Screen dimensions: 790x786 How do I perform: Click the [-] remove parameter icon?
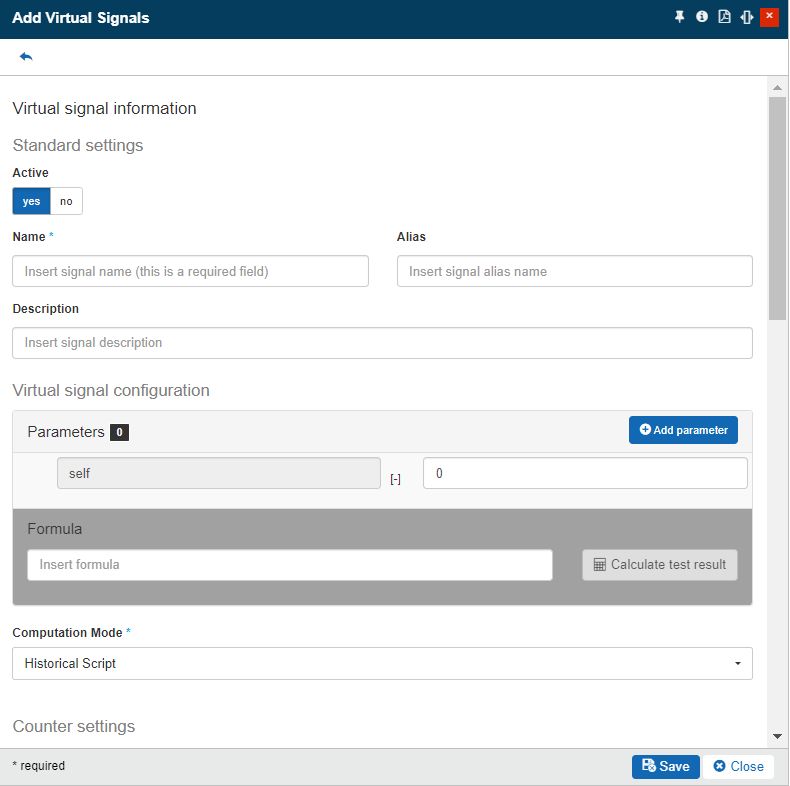[x=395, y=479]
